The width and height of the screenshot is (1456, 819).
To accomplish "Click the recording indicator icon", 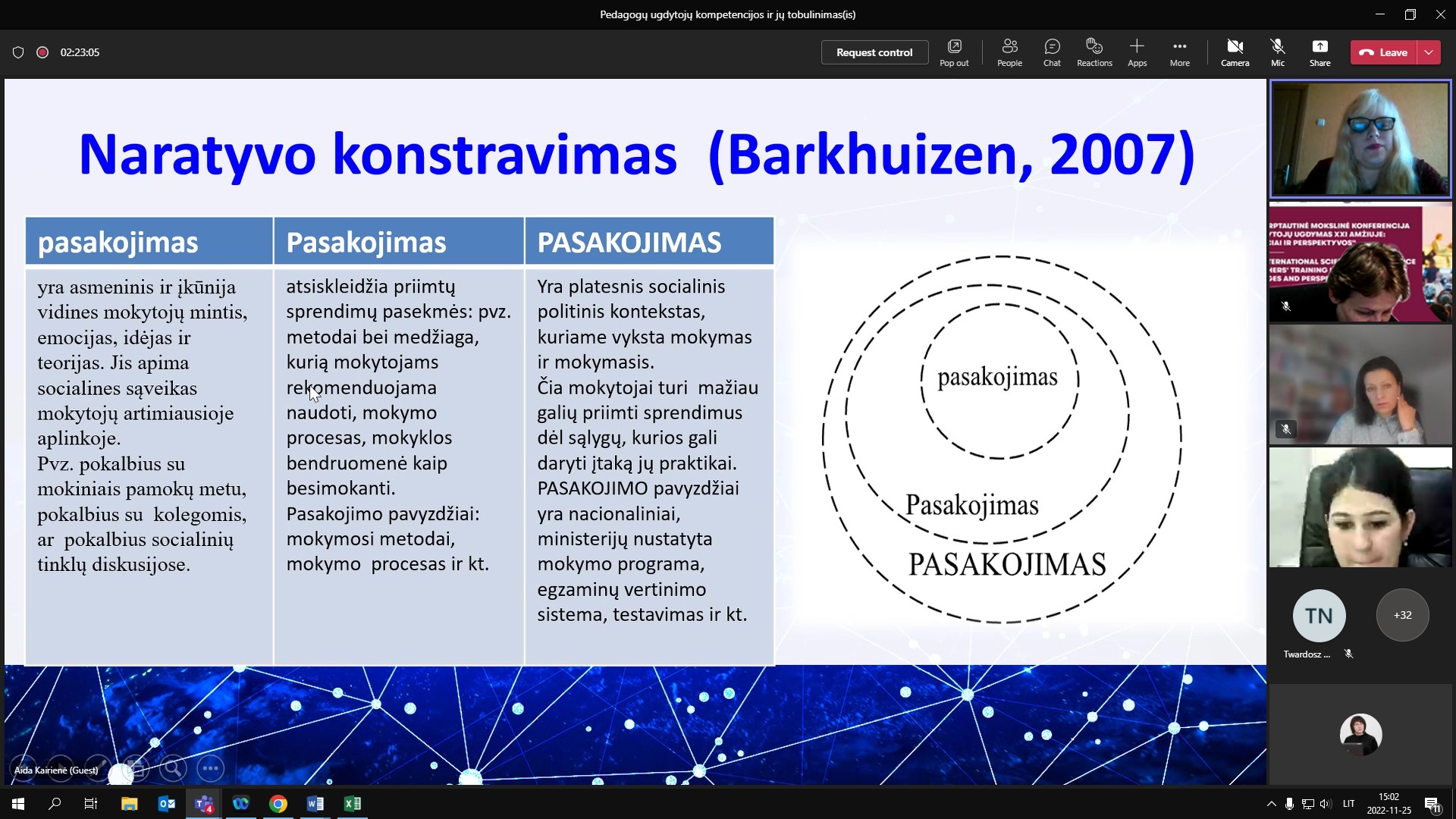I will (42, 52).
